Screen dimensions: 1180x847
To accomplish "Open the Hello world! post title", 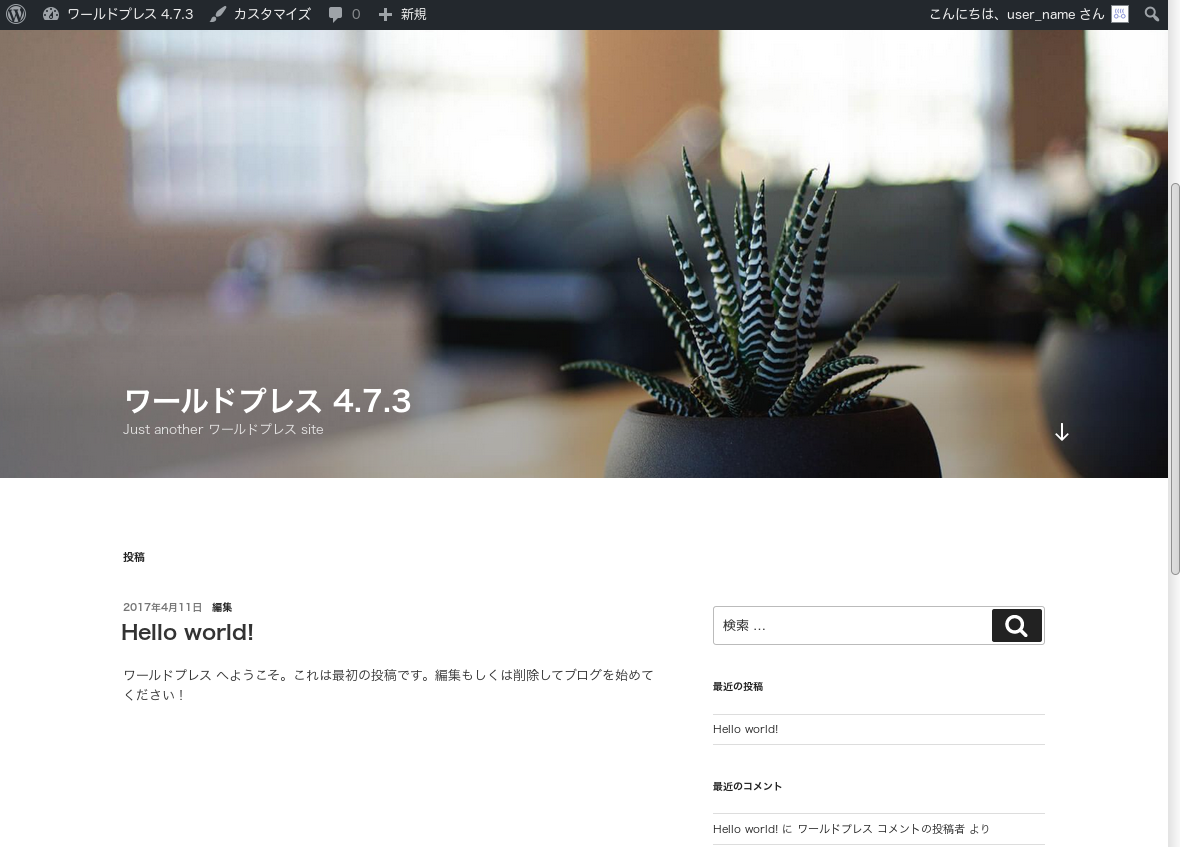I will 187,632.
